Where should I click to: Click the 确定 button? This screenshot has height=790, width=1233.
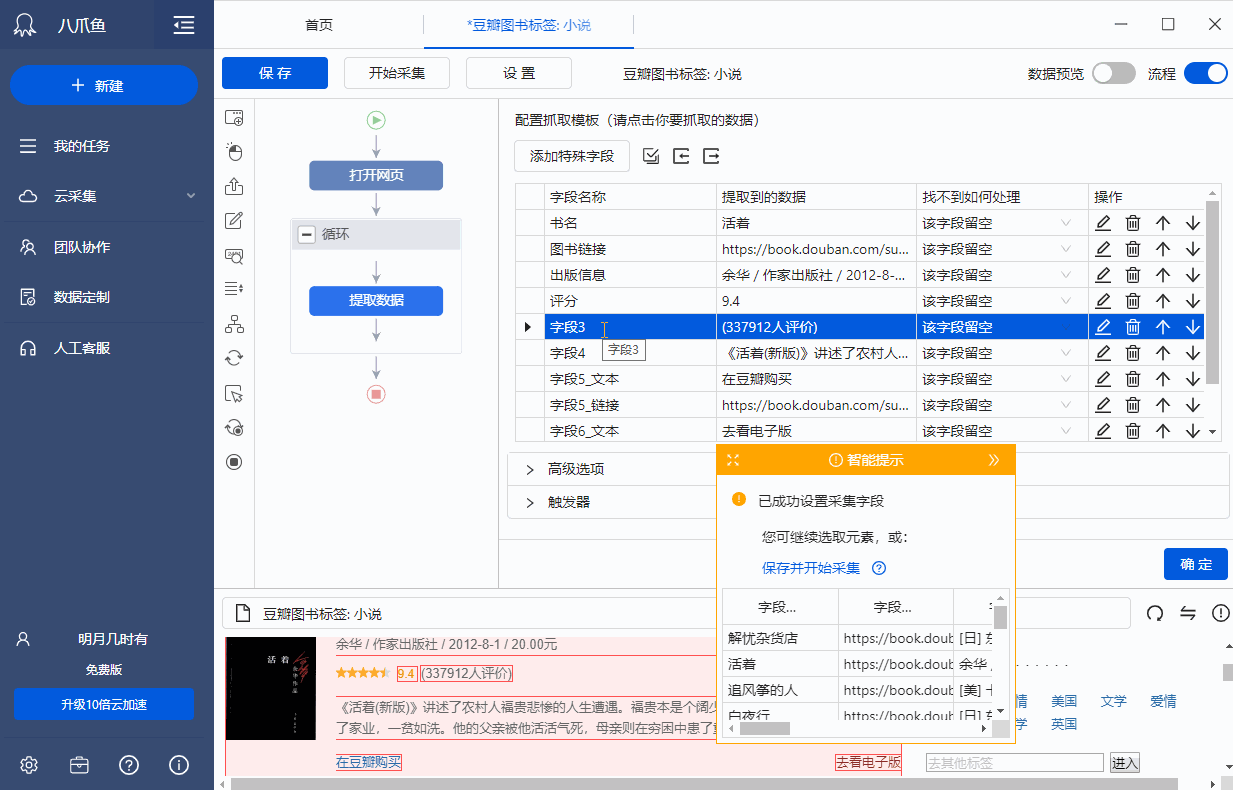click(1196, 564)
